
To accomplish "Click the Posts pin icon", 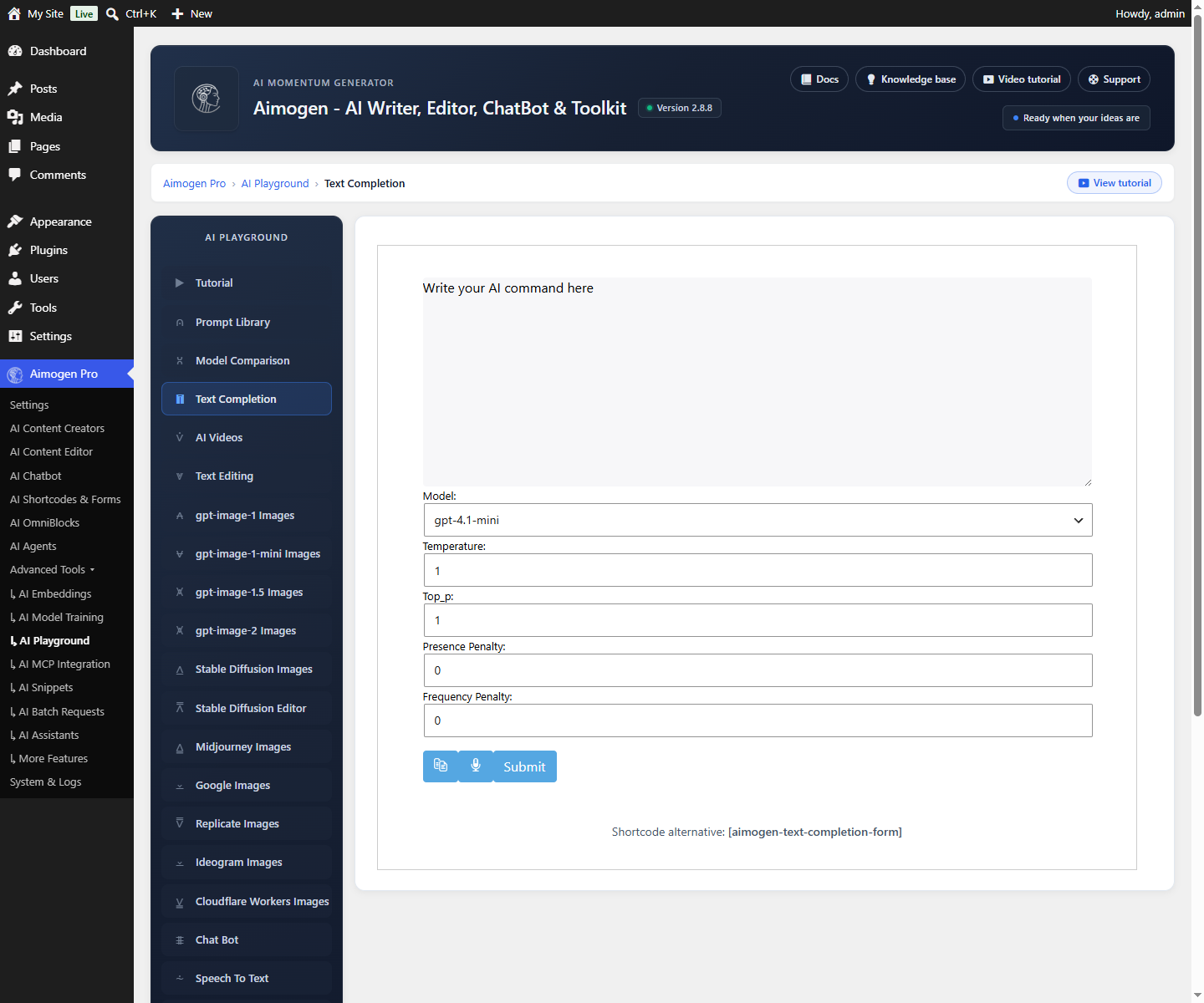I will (x=15, y=89).
